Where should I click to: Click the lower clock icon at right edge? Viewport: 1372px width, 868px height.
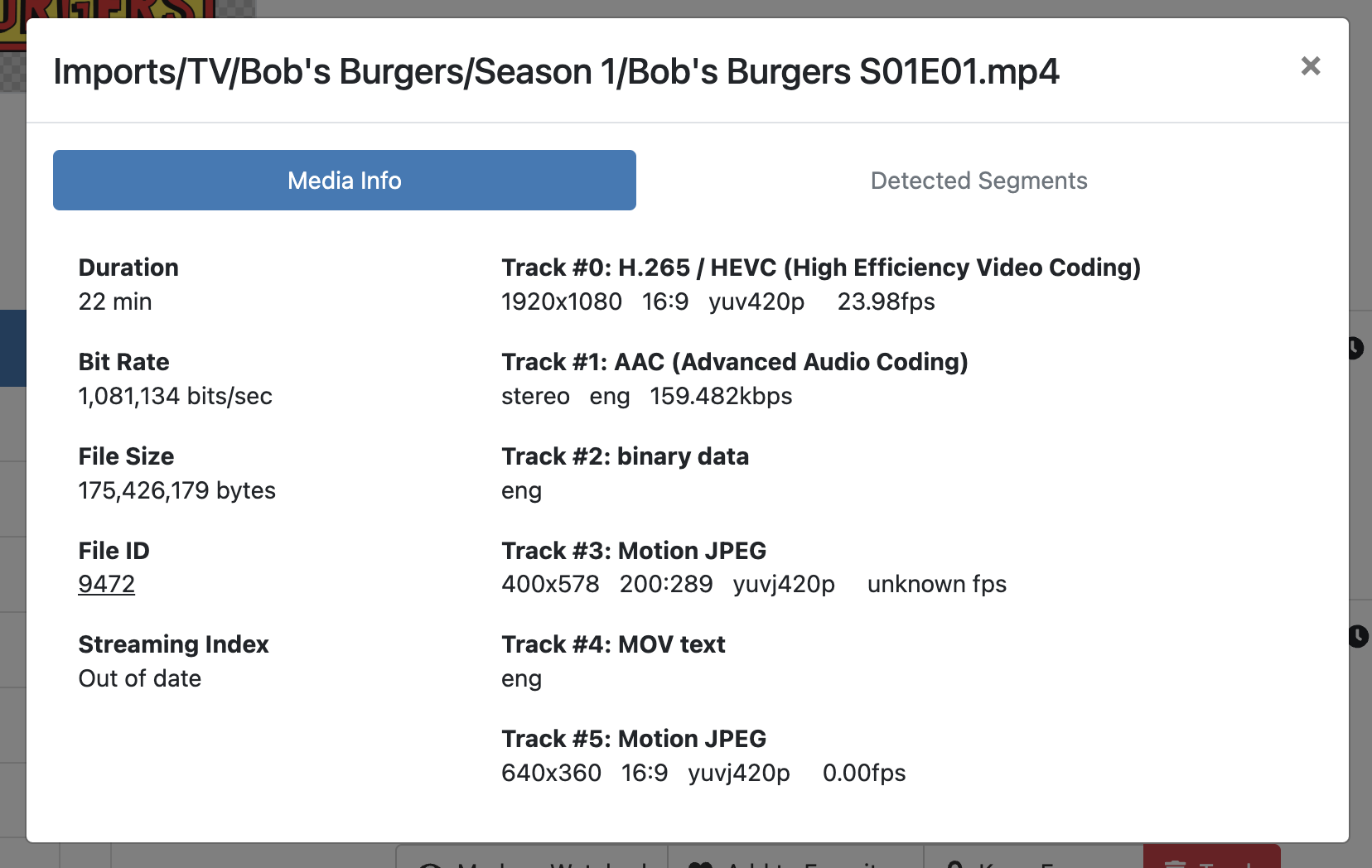[1358, 636]
